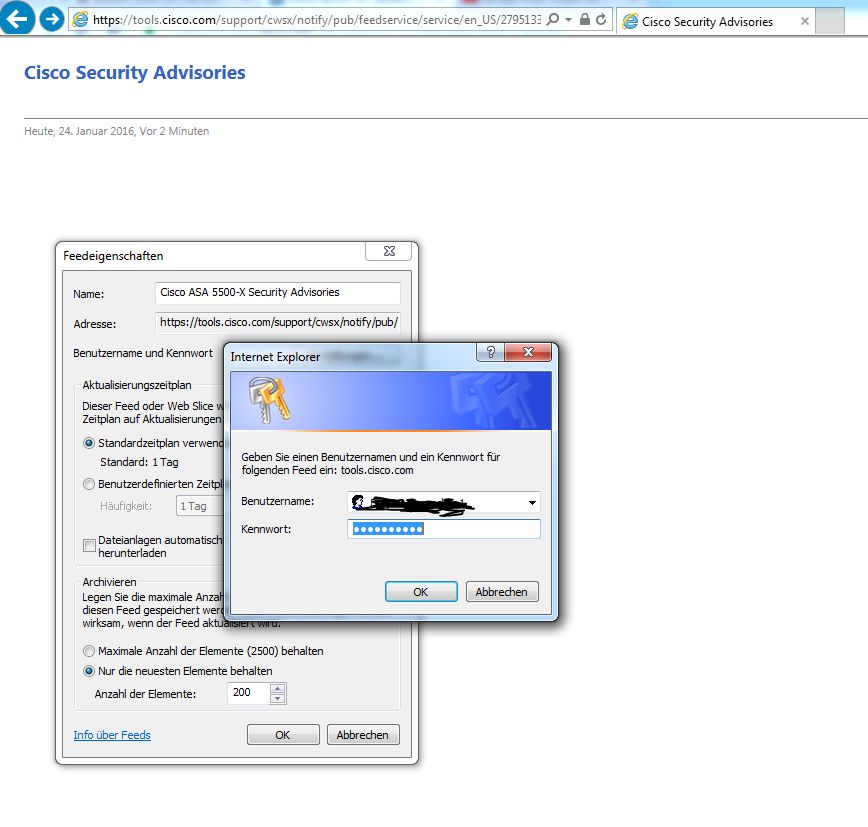Screen dimensions: 868x827
Task: Expand the Benutzername dropdown arrow
Action: point(532,503)
